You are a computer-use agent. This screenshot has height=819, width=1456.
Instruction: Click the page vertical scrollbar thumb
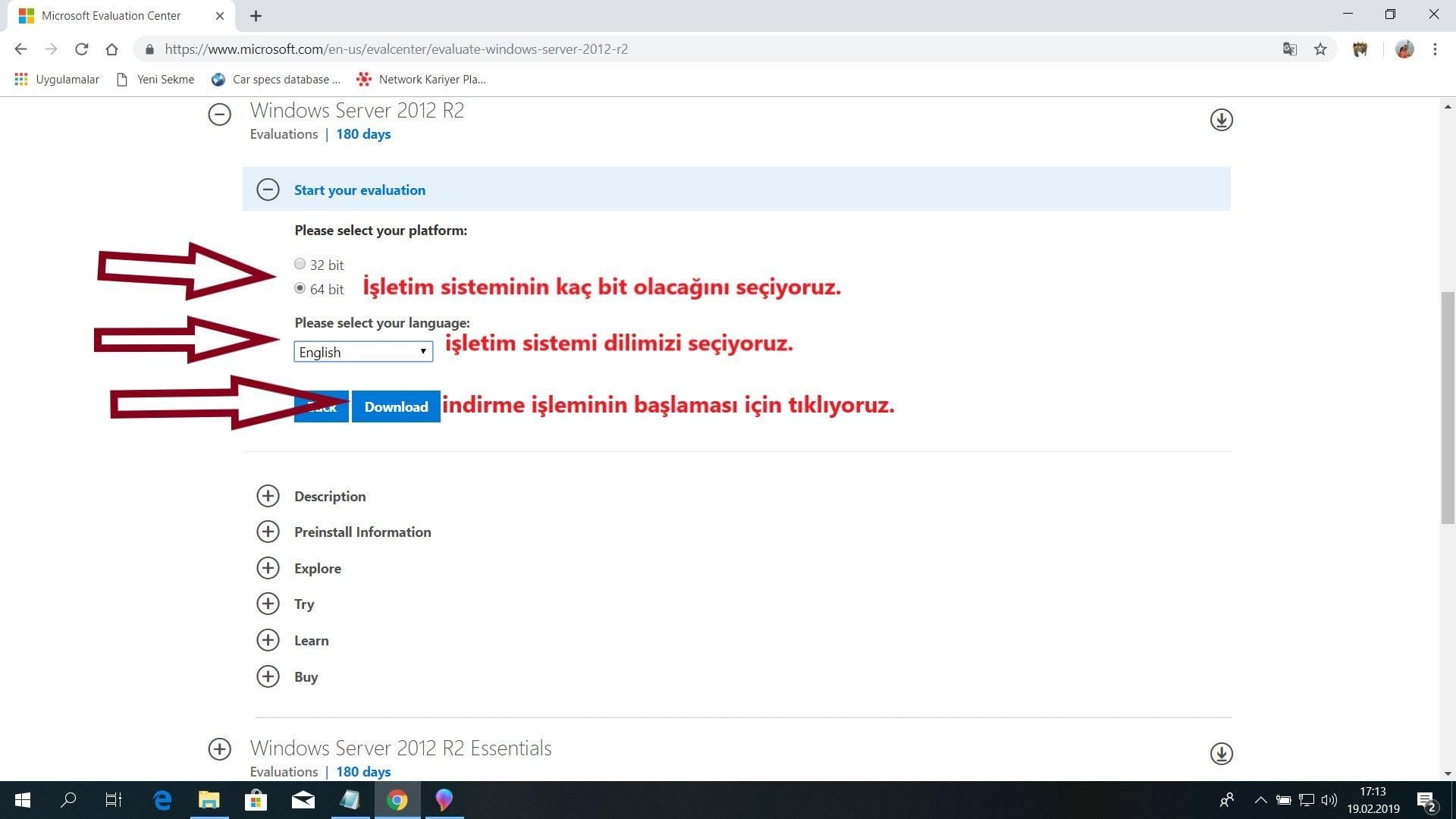1448,407
